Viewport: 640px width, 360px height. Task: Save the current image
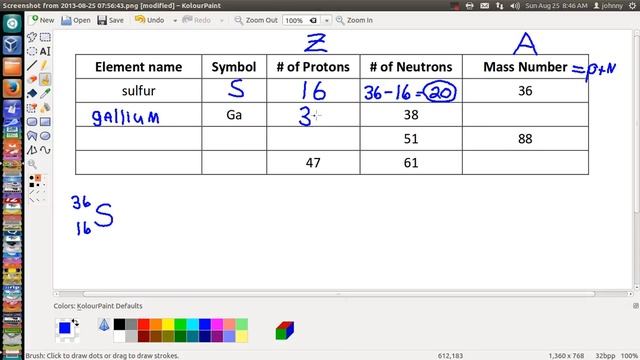coord(110,20)
